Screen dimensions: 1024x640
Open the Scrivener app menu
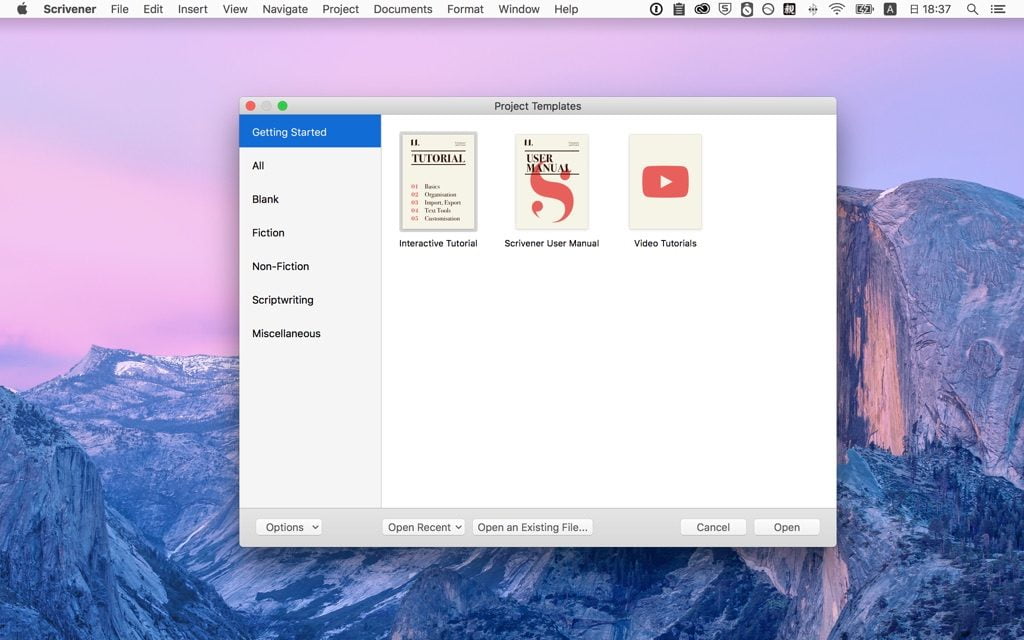(x=70, y=9)
